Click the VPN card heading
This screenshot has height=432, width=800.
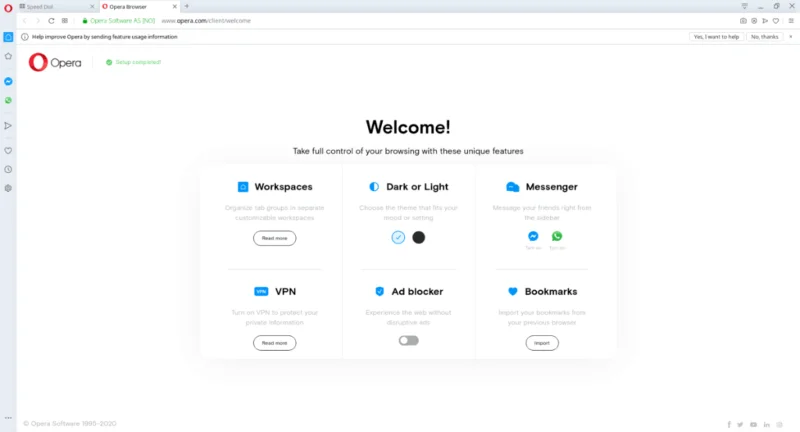[x=285, y=291]
